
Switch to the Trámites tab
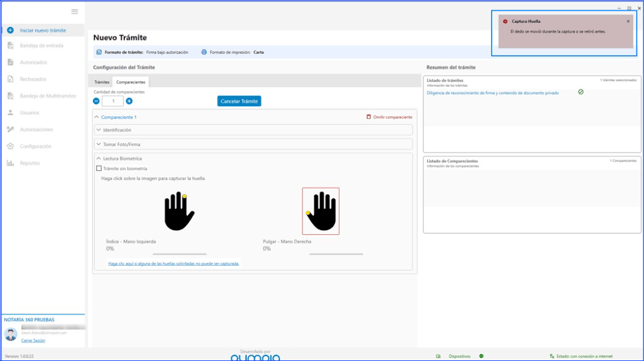coord(101,82)
